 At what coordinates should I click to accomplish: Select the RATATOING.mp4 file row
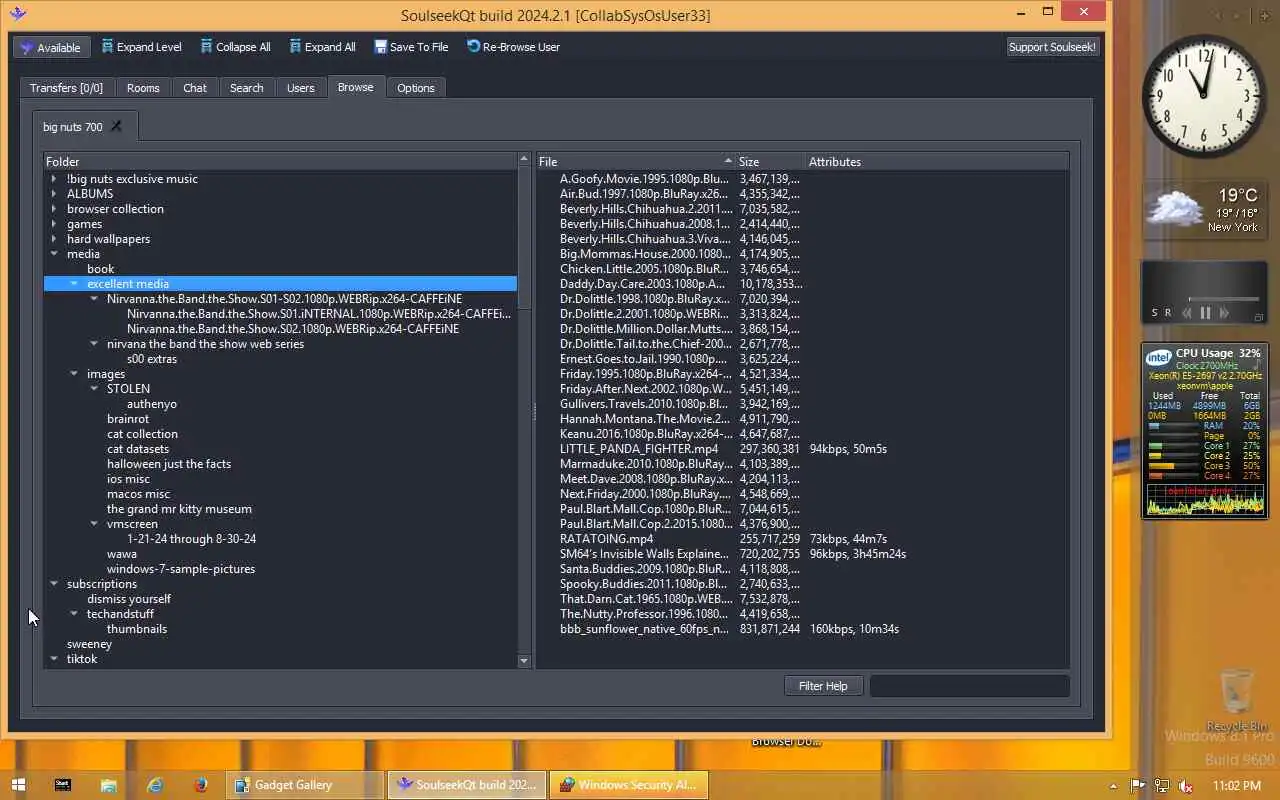click(x=802, y=539)
